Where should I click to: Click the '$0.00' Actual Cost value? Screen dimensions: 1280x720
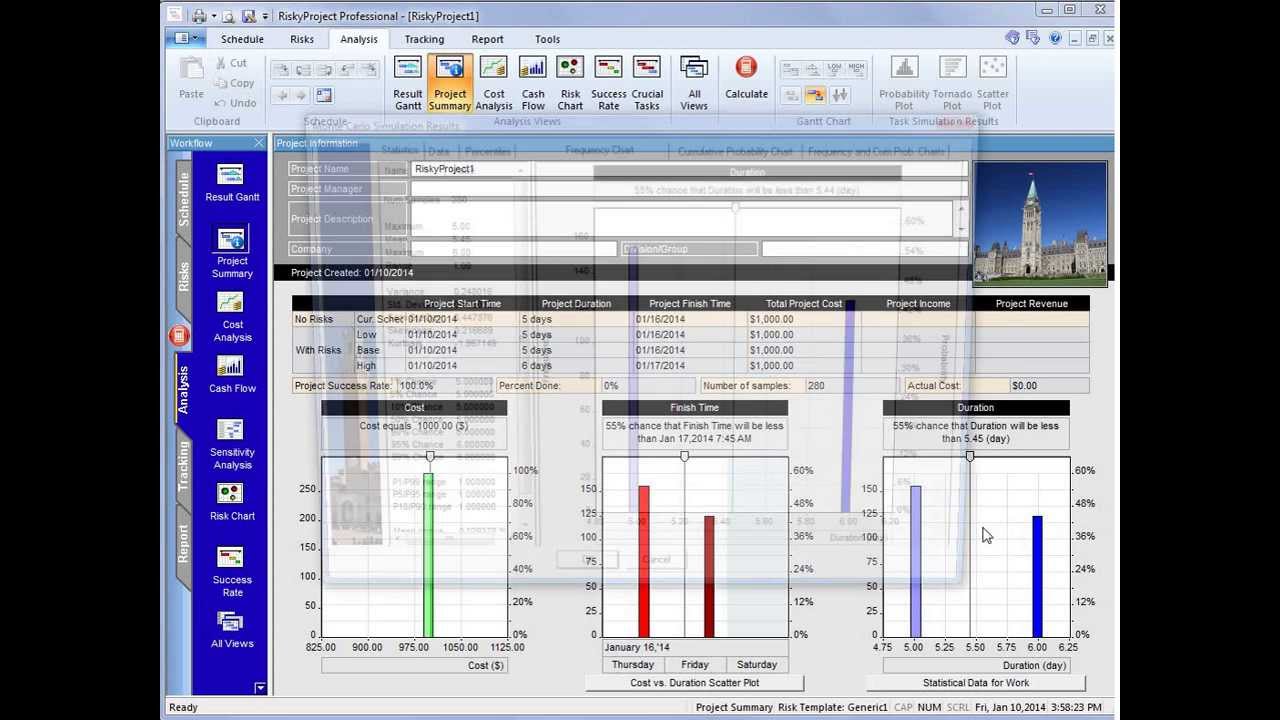[x=1024, y=385]
